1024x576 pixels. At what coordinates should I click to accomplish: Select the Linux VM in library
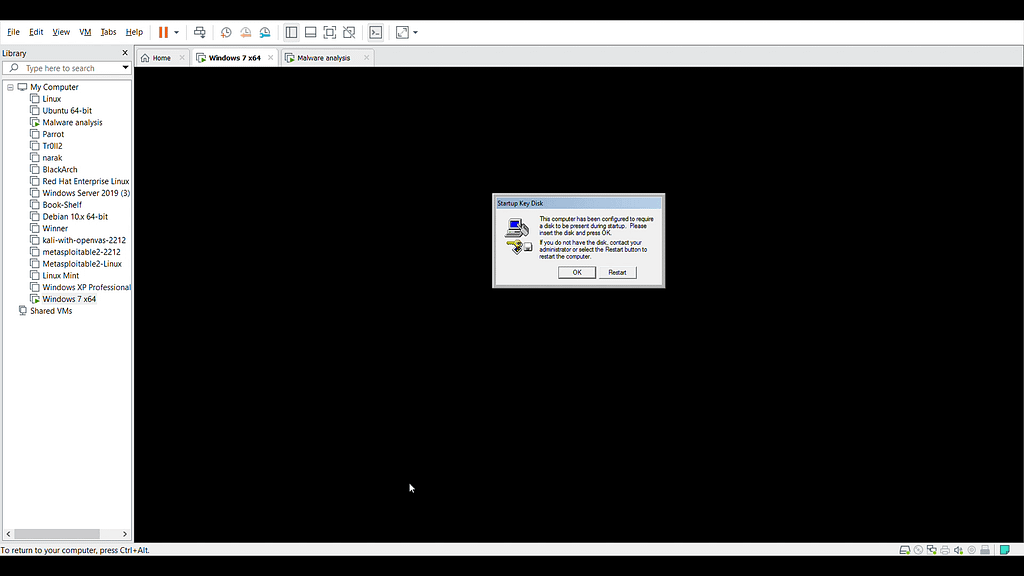click(52, 99)
